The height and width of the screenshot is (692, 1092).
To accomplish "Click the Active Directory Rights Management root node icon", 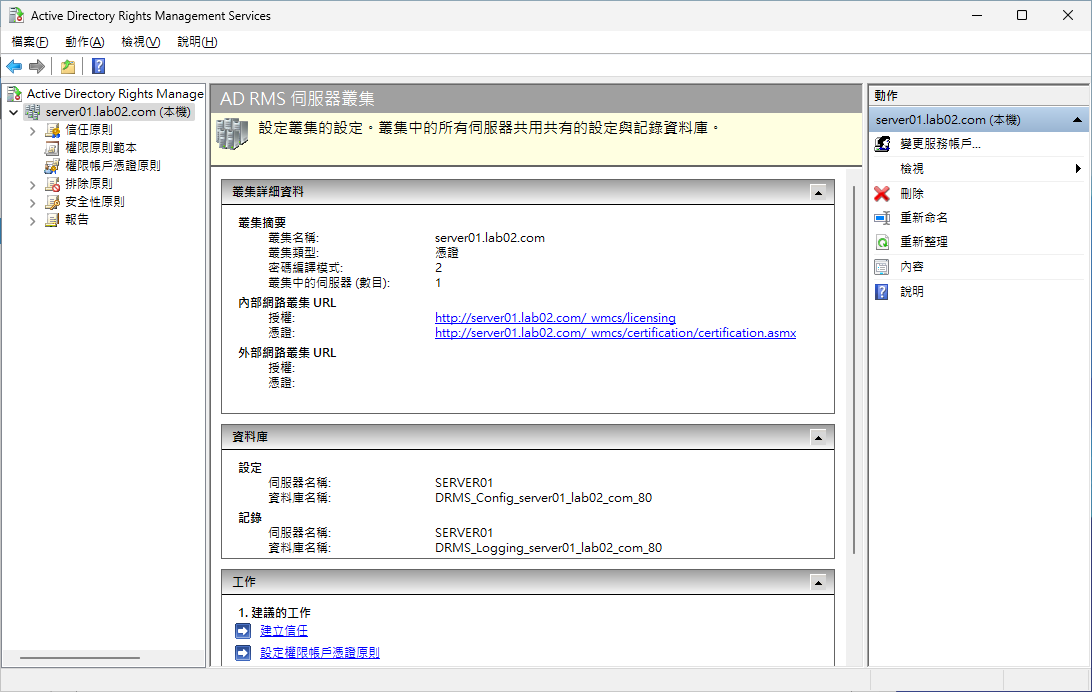I will click(x=15, y=93).
